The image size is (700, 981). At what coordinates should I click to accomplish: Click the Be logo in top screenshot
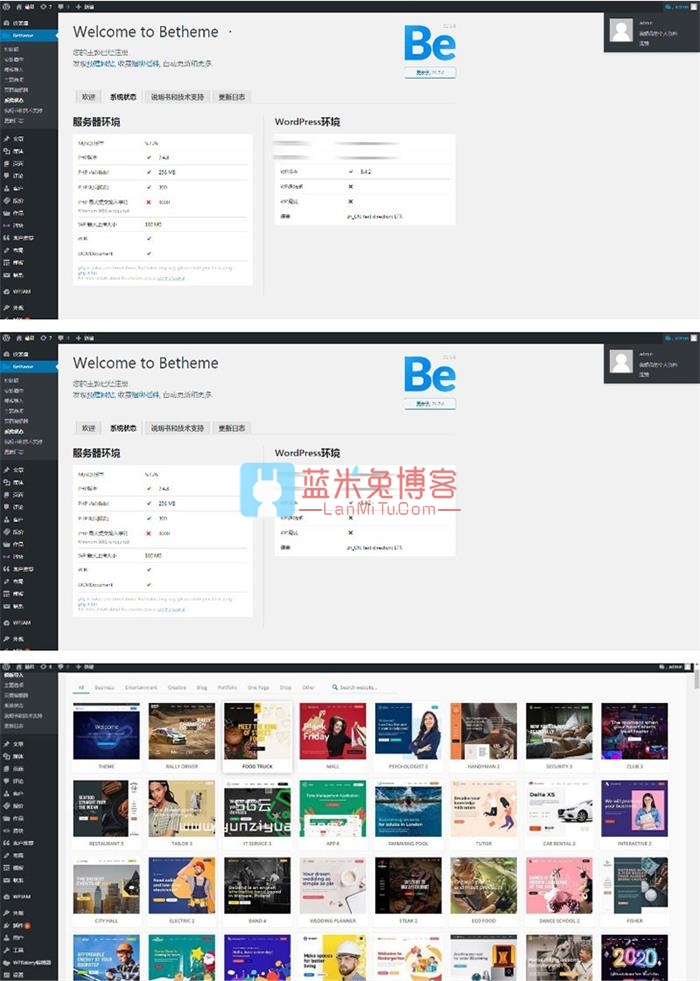[x=430, y=43]
